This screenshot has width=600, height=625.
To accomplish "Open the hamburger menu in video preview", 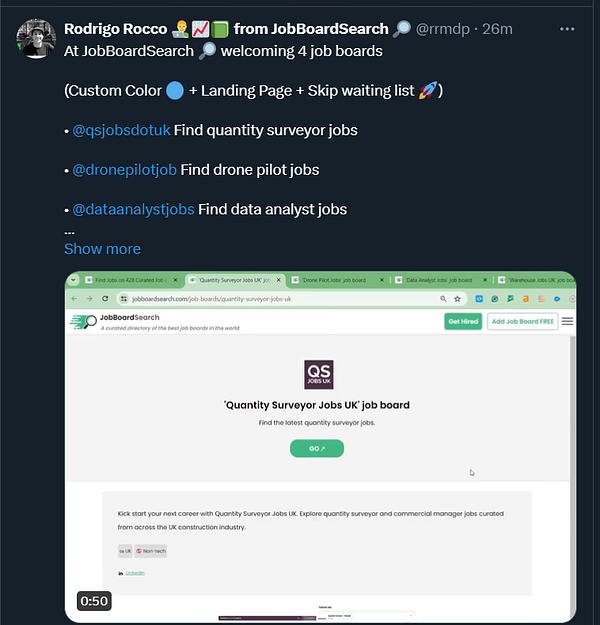I will coord(568,321).
